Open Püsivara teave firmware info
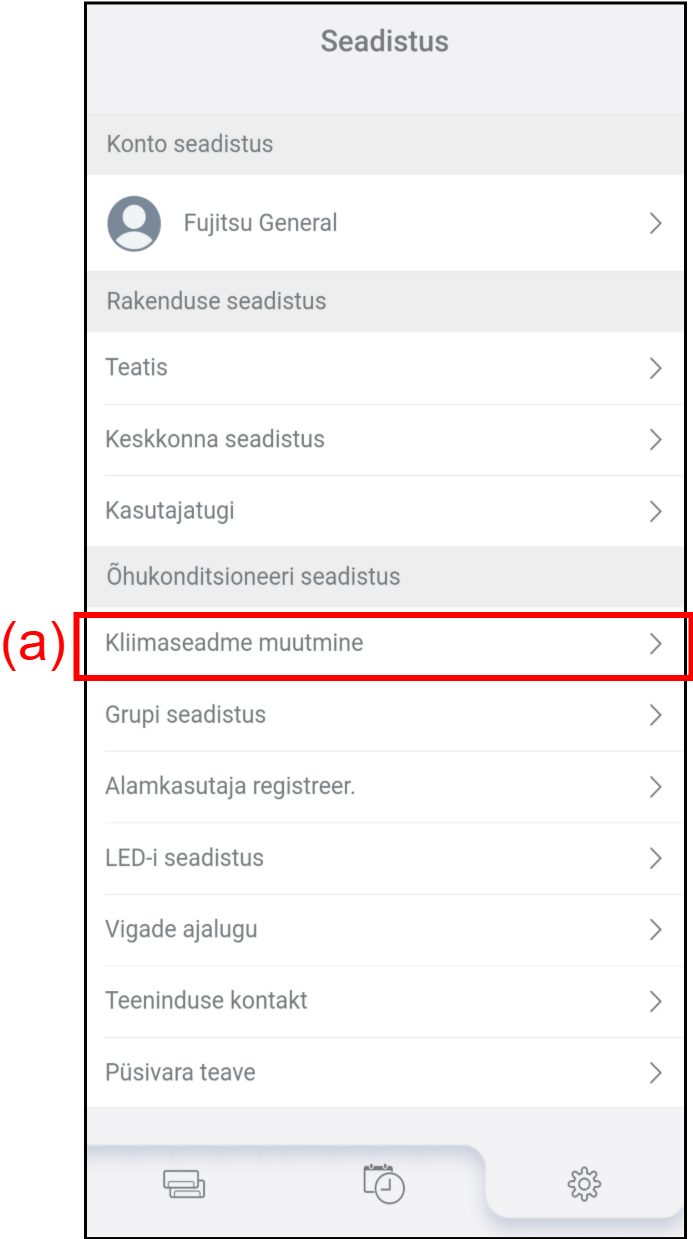 click(180, 1072)
